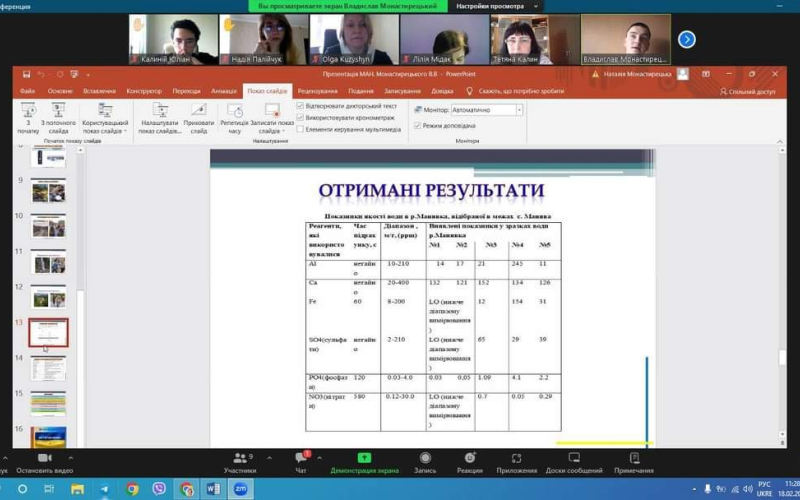Open Whiteboards (Доски сообщений) in Zoom
The width and height of the screenshot is (800, 500).
click(x=574, y=462)
